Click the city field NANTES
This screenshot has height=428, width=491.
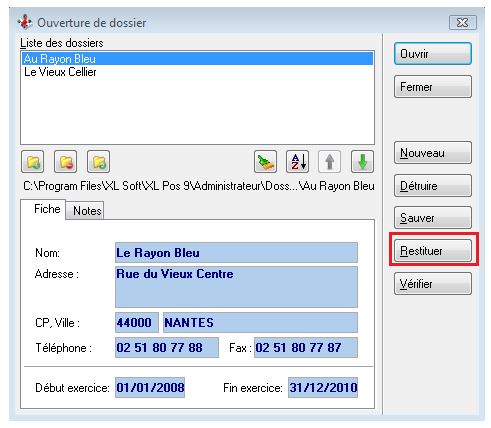[x=260, y=322]
